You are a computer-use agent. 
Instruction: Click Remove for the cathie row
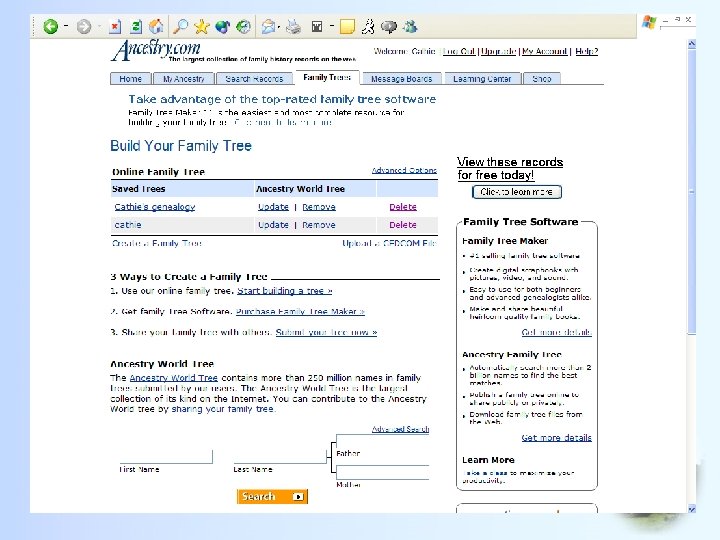tap(319, 225)
